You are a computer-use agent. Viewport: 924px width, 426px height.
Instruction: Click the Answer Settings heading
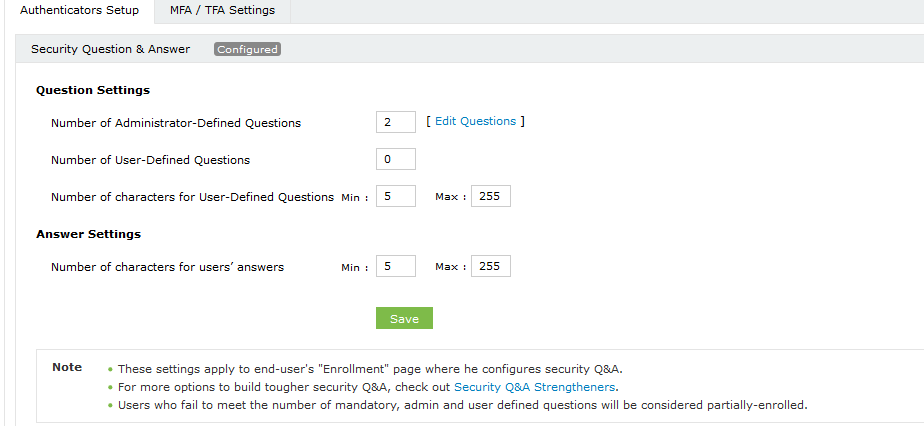tap(88, 234)
